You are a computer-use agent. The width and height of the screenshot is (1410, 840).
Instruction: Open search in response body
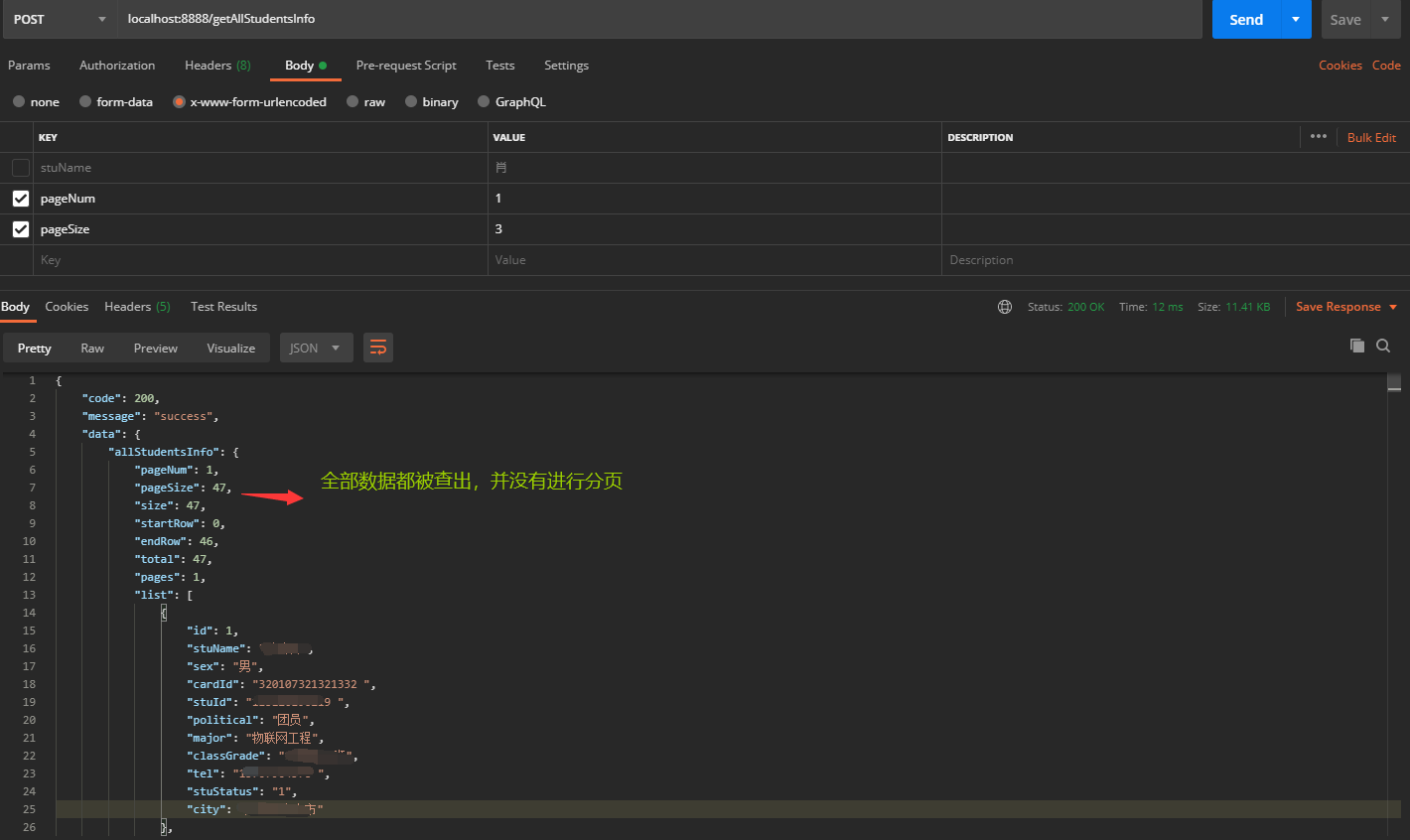pyautogui.click(x=1383, y=346)
